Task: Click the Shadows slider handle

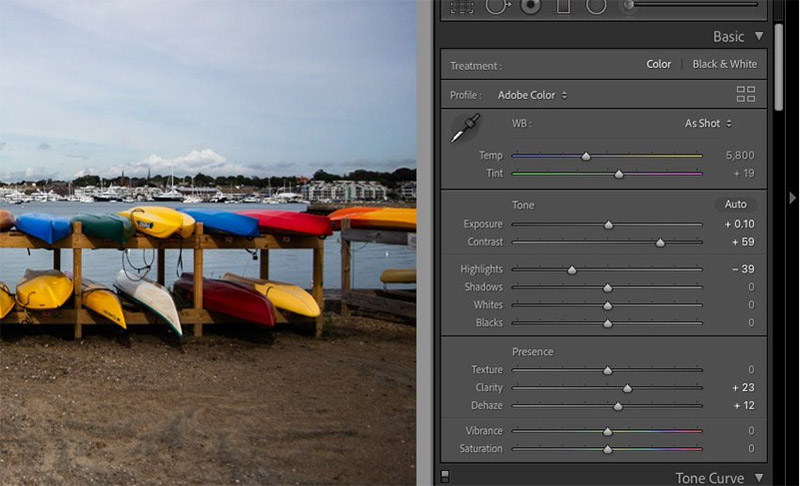Action: click(608, 288)
